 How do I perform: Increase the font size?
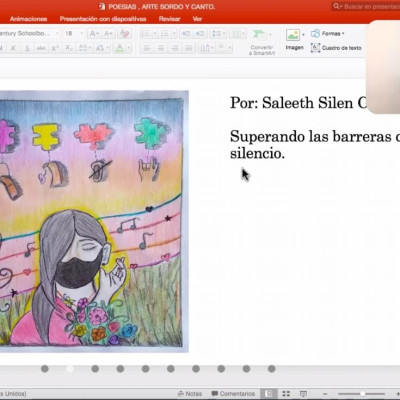[94, 33]
